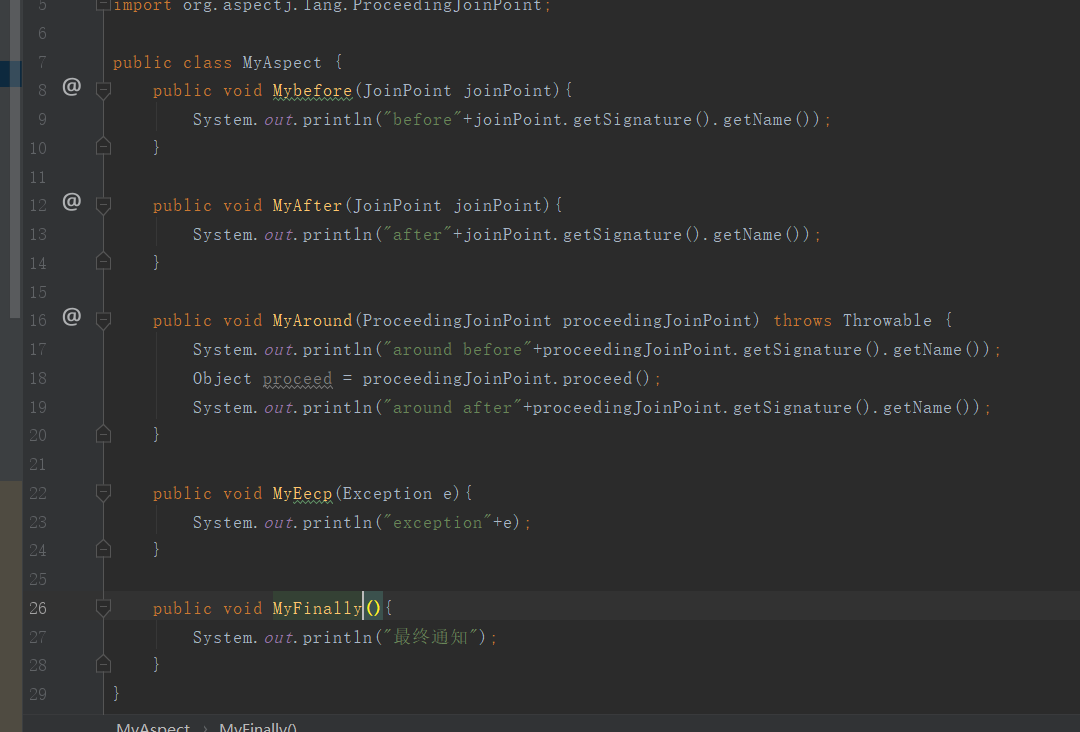Click the Mybefore method name
The width and height of the screenshot is (1080, 732).
pyautogui.click(x=312, y=91)
